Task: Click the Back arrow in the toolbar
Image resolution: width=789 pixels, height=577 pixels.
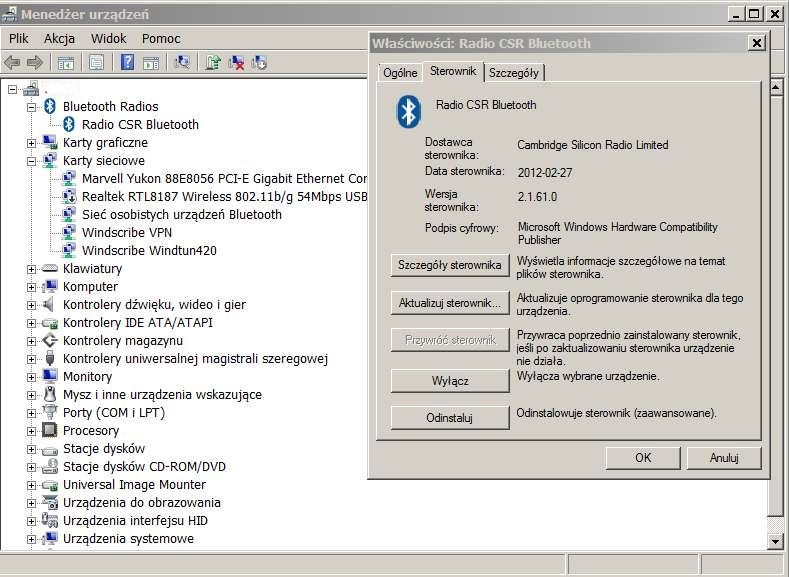Action: [x=12, y=63]
